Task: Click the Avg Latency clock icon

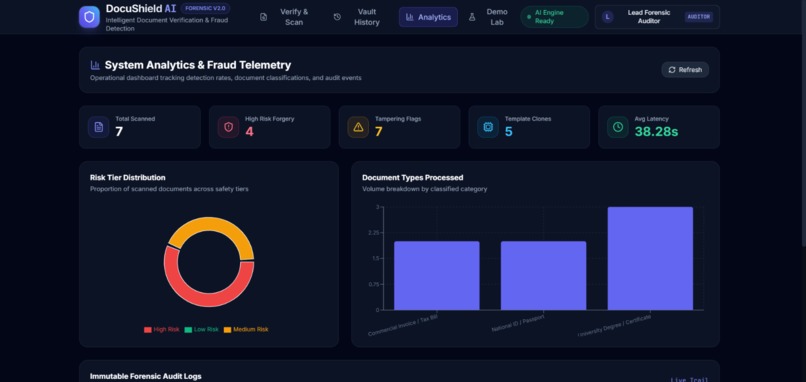Action: (618, 127)
